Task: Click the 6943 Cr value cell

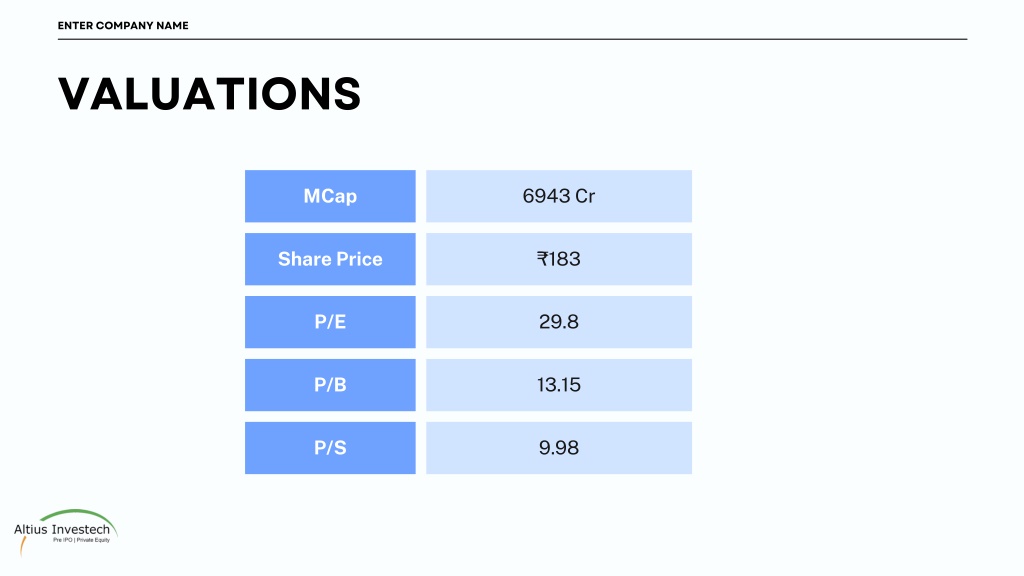Action: [x=558, y=196]
